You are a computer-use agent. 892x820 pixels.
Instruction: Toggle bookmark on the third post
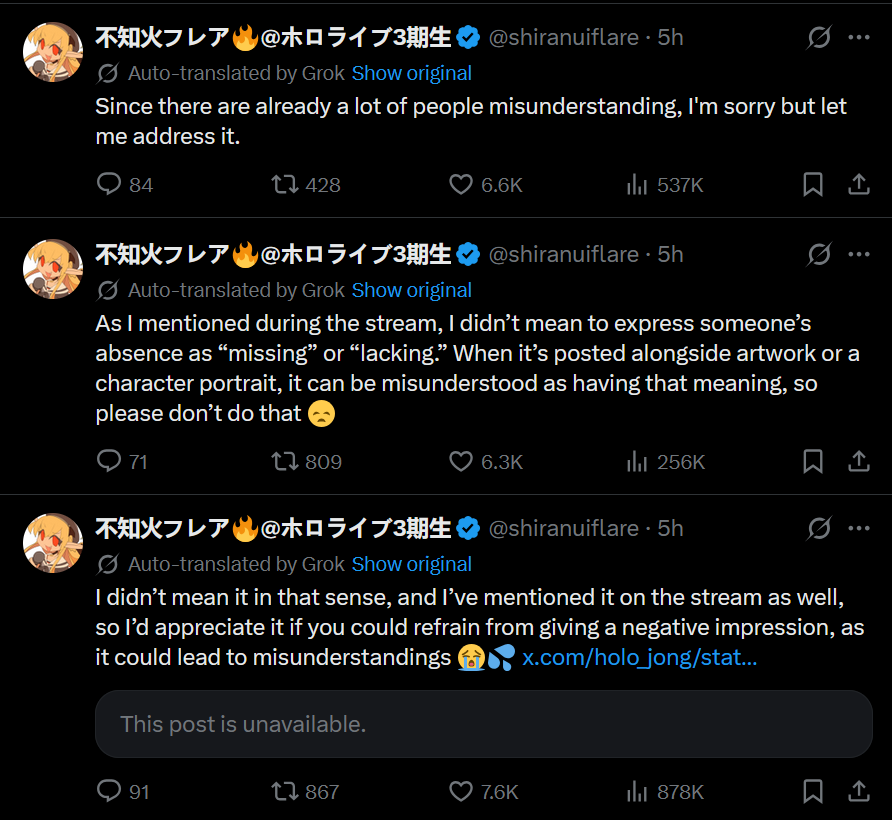tap(813, 791)
